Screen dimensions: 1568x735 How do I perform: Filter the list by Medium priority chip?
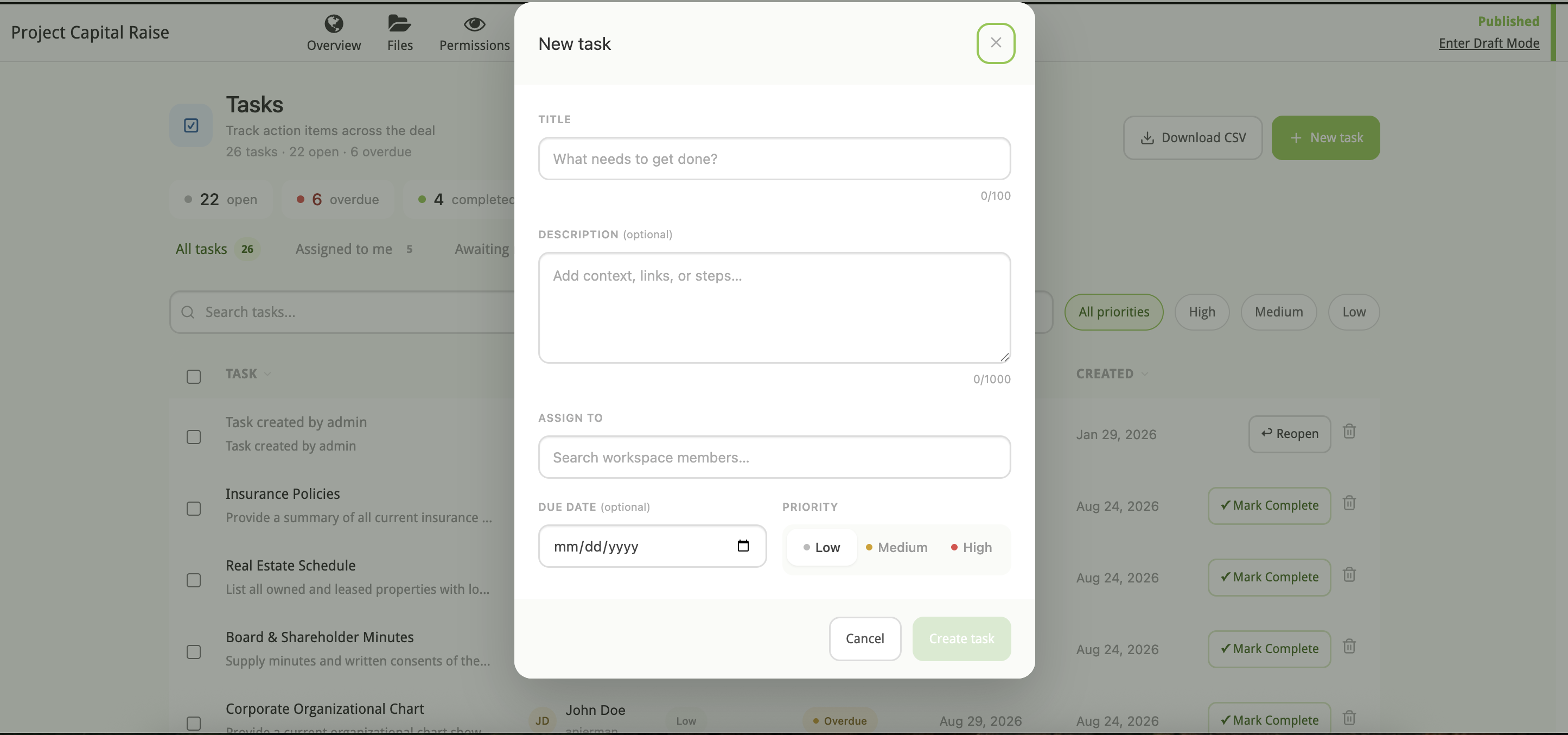(x=1278, y=312)
